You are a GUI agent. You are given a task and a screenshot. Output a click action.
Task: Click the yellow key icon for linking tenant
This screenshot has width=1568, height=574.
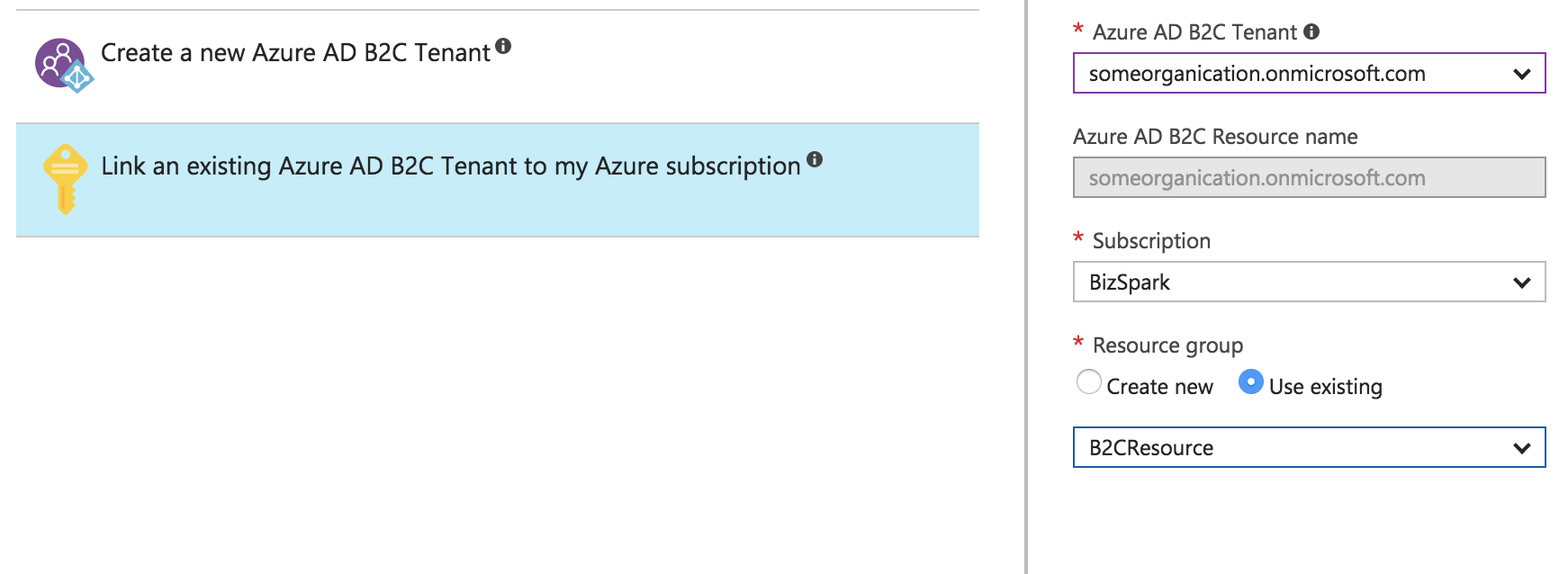(65, 179)
